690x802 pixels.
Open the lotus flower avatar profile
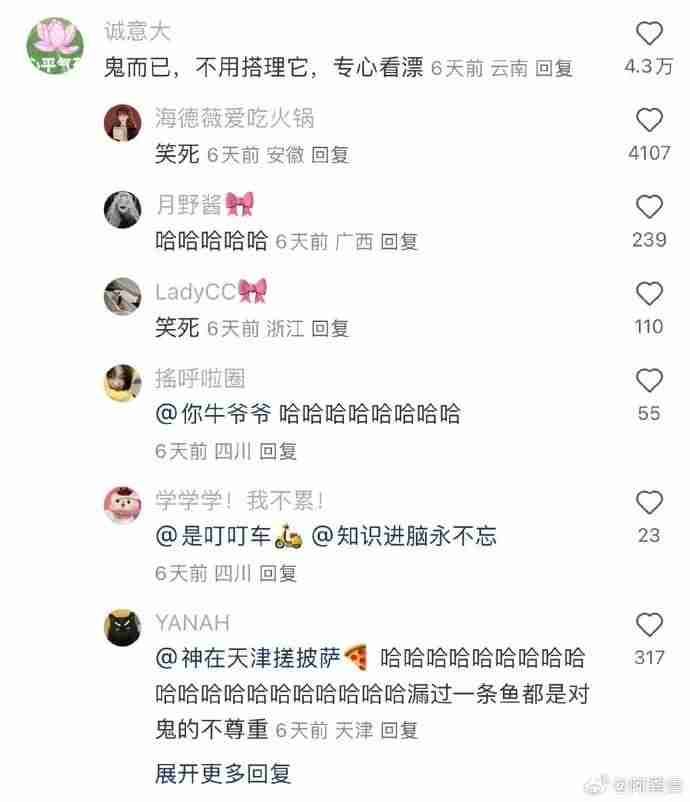click(x=55, y=46)
